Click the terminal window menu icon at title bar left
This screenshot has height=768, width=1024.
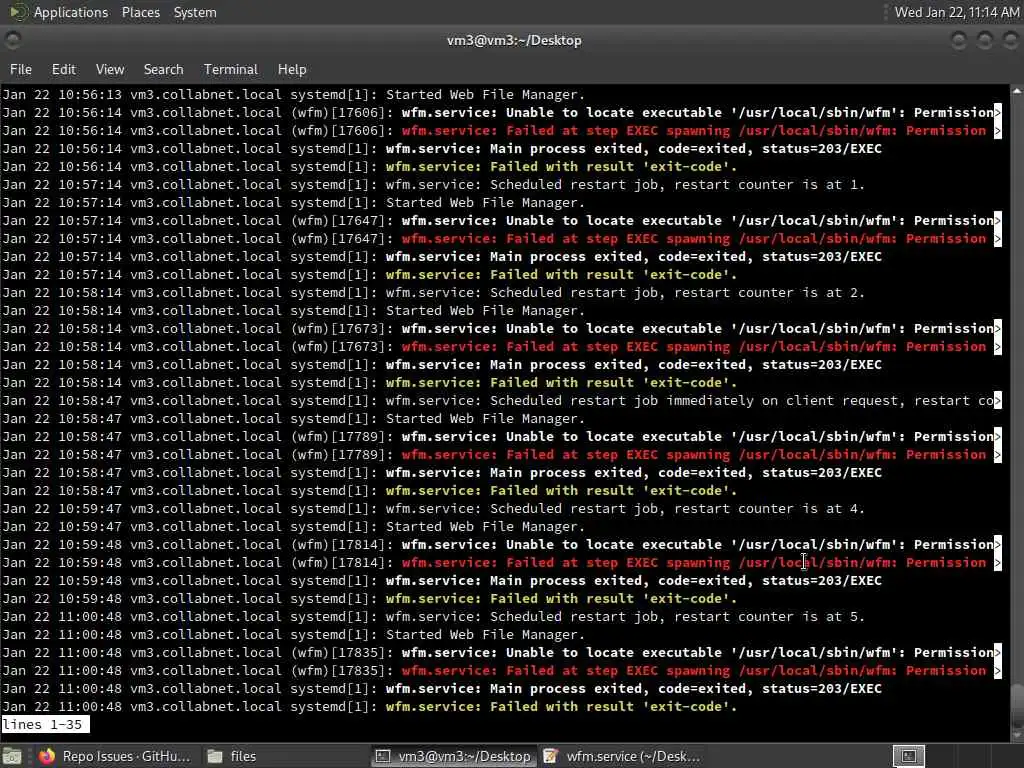coord(12,40)
